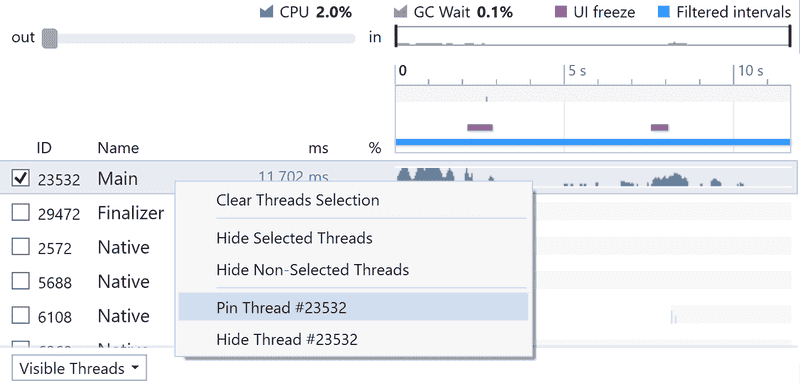Click the CPU legend chart icon
The height and width of the screenshot is (384, 800).
click(x=267, y=12)
